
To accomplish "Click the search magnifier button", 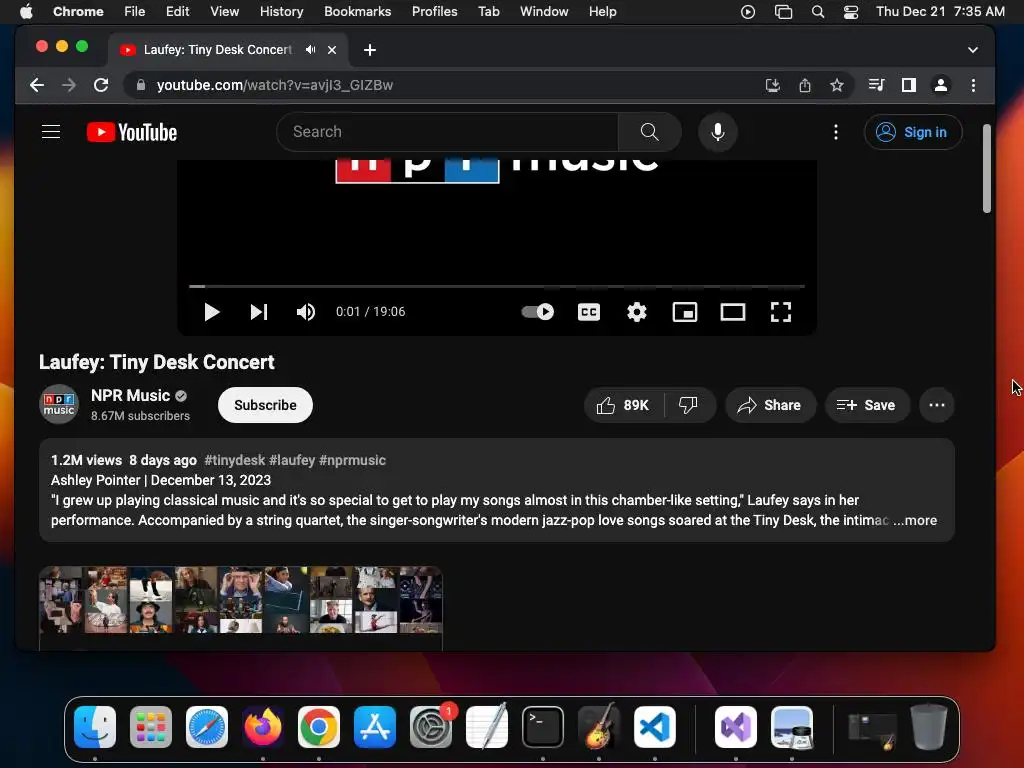I will pyautogui.click(x=649, y=132).
